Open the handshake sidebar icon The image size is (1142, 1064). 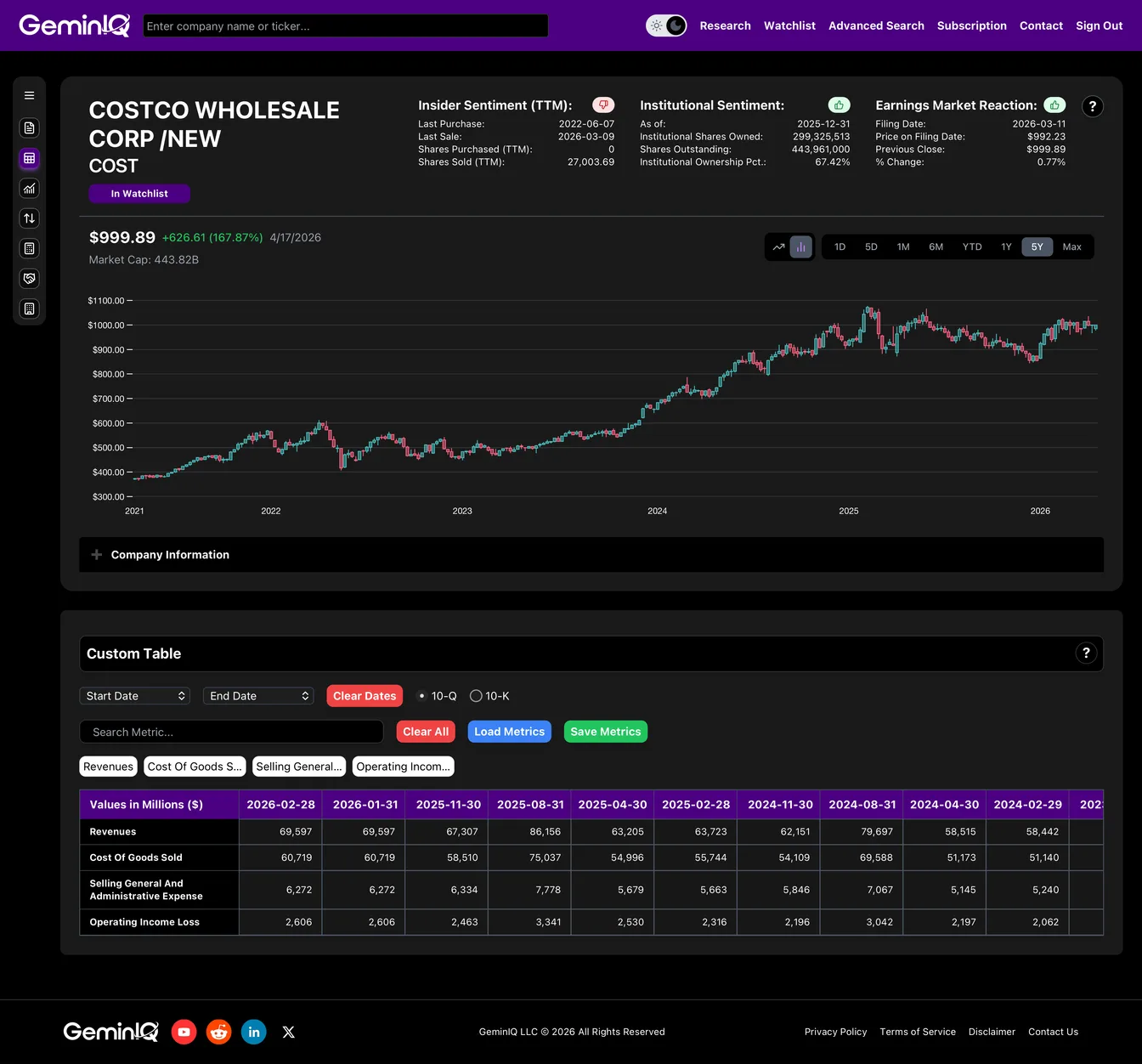tap(29, 279)
